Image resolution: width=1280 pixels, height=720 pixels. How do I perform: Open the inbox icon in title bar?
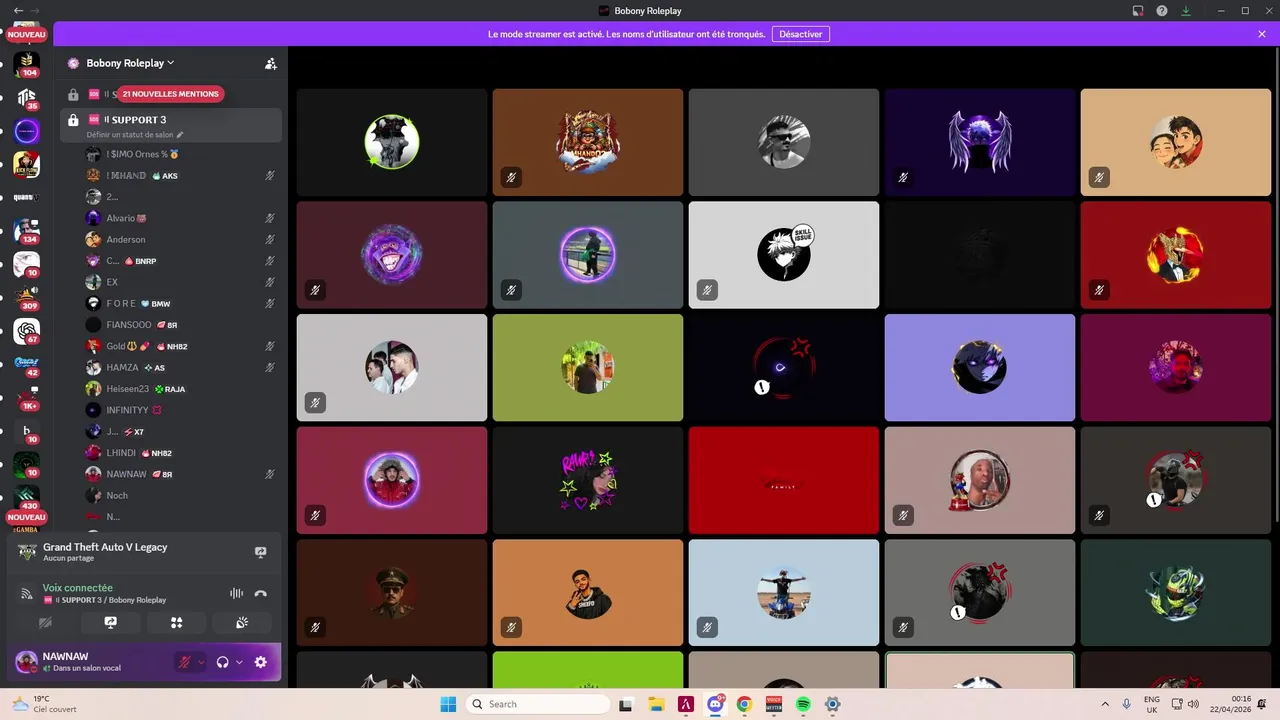click(x=1138, y=11)
